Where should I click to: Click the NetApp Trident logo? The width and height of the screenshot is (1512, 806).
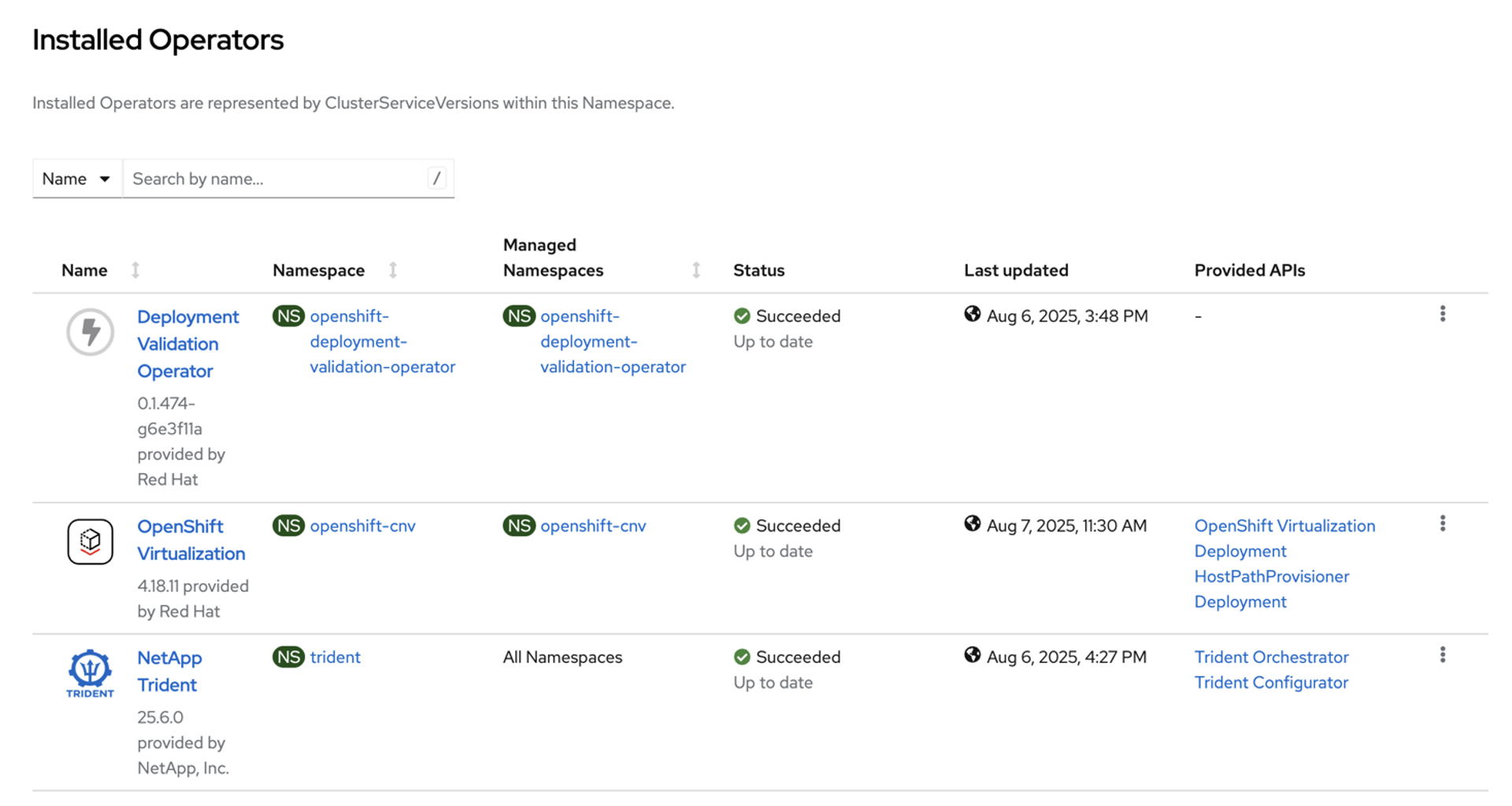[89, 672]
